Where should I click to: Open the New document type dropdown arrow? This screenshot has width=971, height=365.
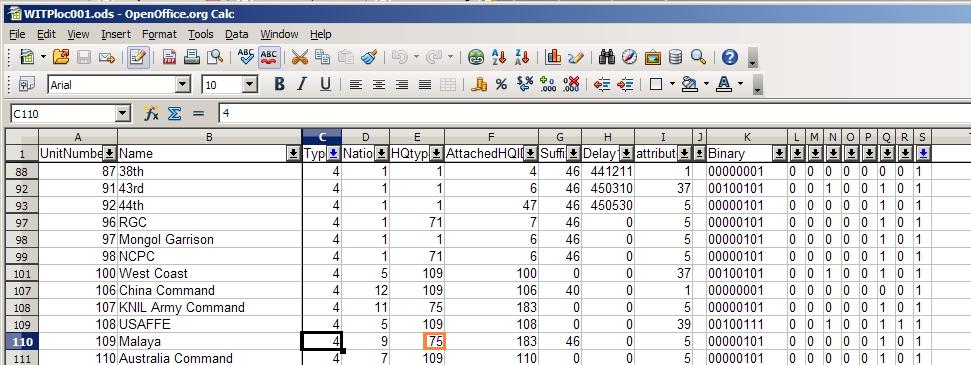tap(43, 58)
